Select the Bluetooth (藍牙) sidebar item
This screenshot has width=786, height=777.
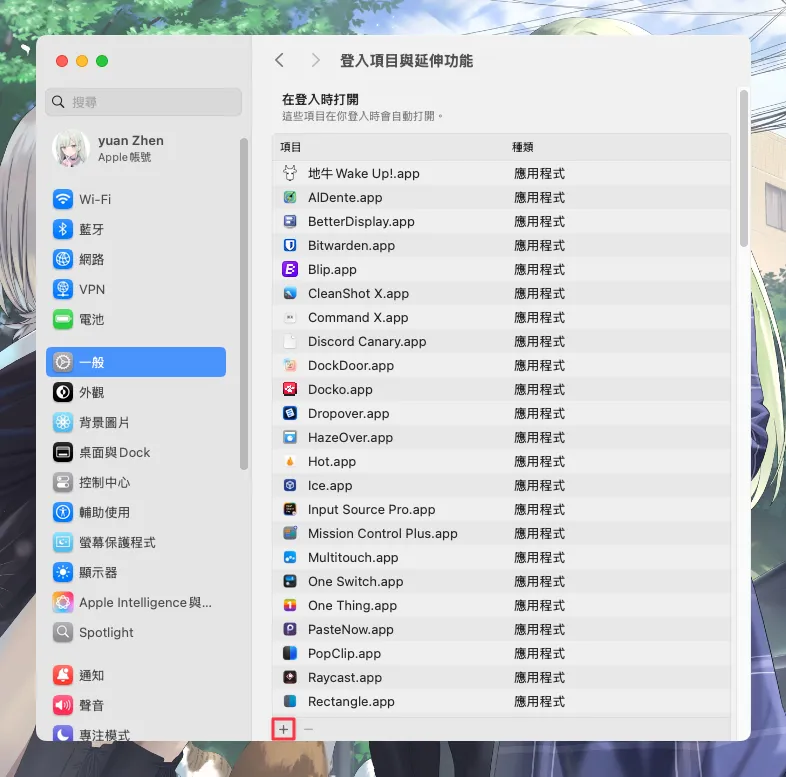(91, 229)
